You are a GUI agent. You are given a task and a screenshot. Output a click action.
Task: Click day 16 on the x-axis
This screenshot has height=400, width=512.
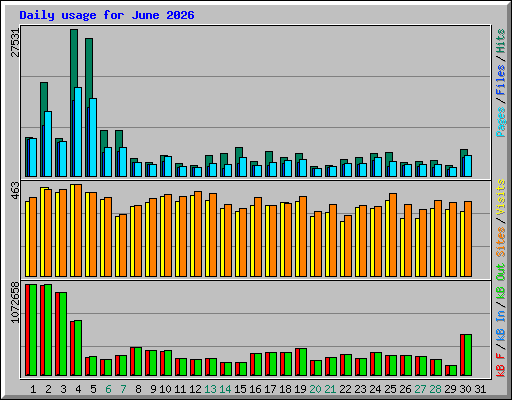tap(255, 389)
